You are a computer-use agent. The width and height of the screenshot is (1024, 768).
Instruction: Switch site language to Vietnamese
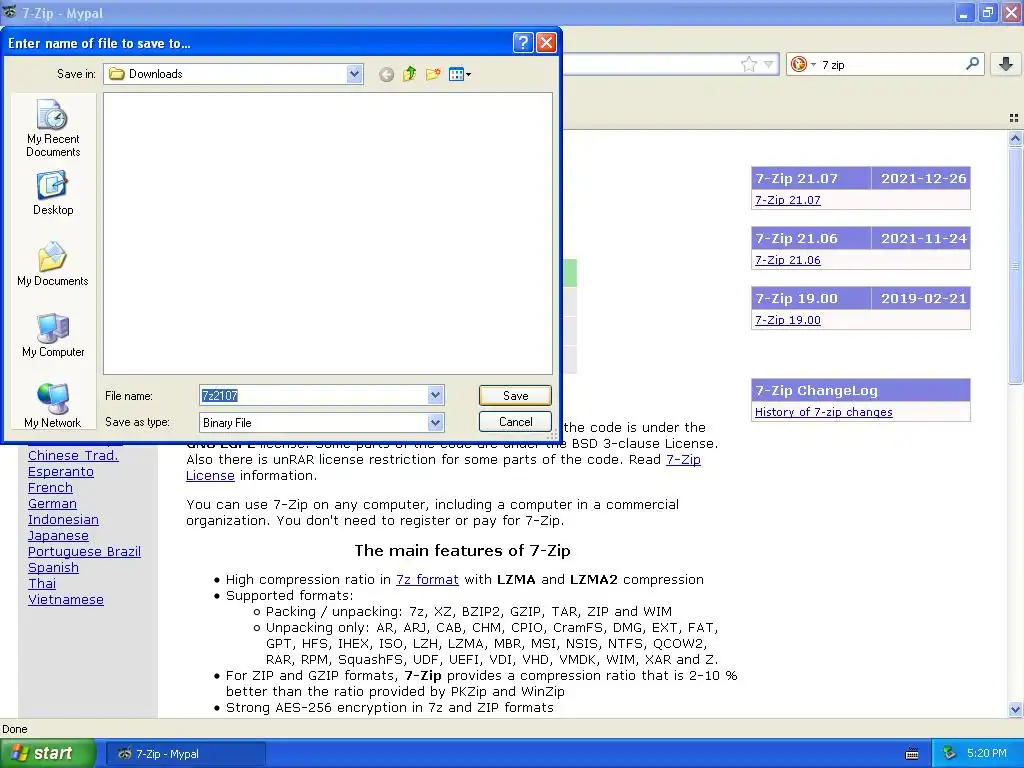[66, 600]
